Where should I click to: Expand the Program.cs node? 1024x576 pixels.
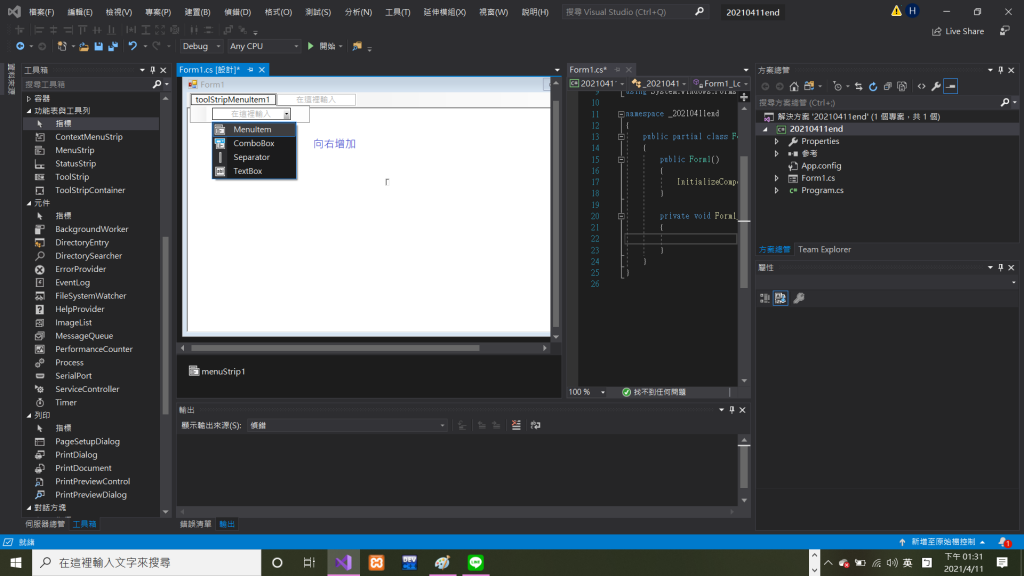click(776, 191)
